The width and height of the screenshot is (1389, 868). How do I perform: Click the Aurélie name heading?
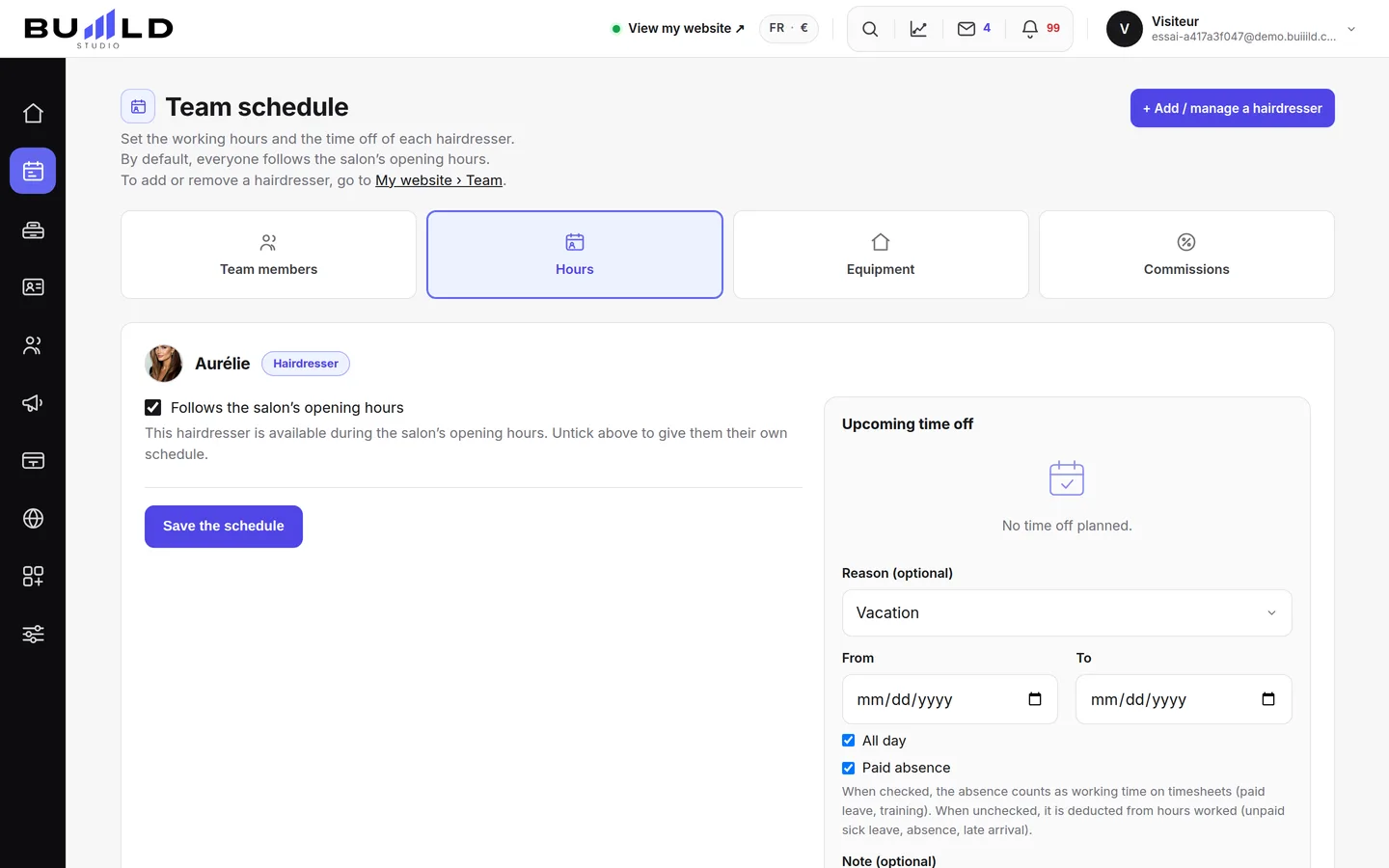pos(222,364)
